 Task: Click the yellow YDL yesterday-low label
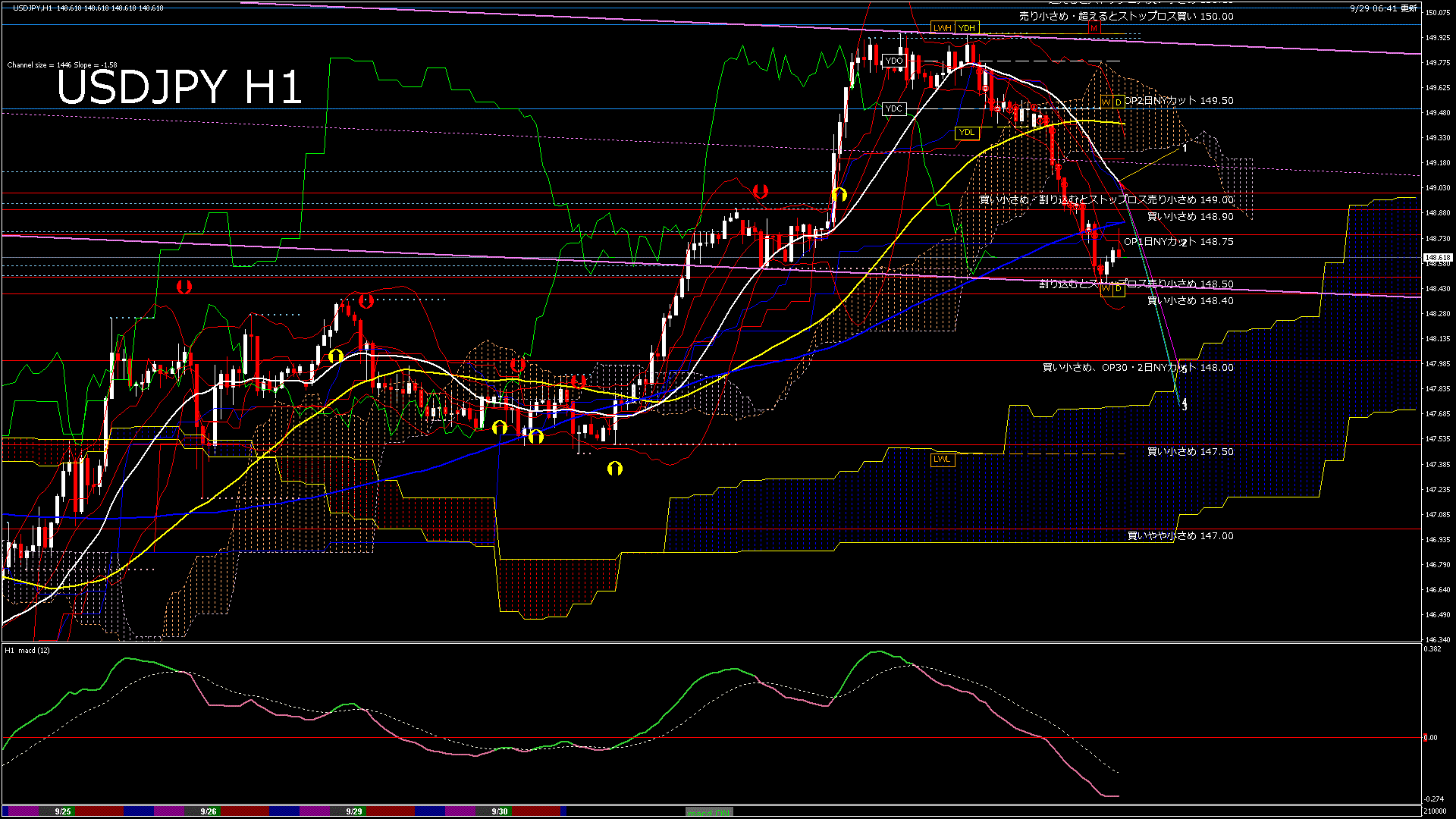[966, 132]
